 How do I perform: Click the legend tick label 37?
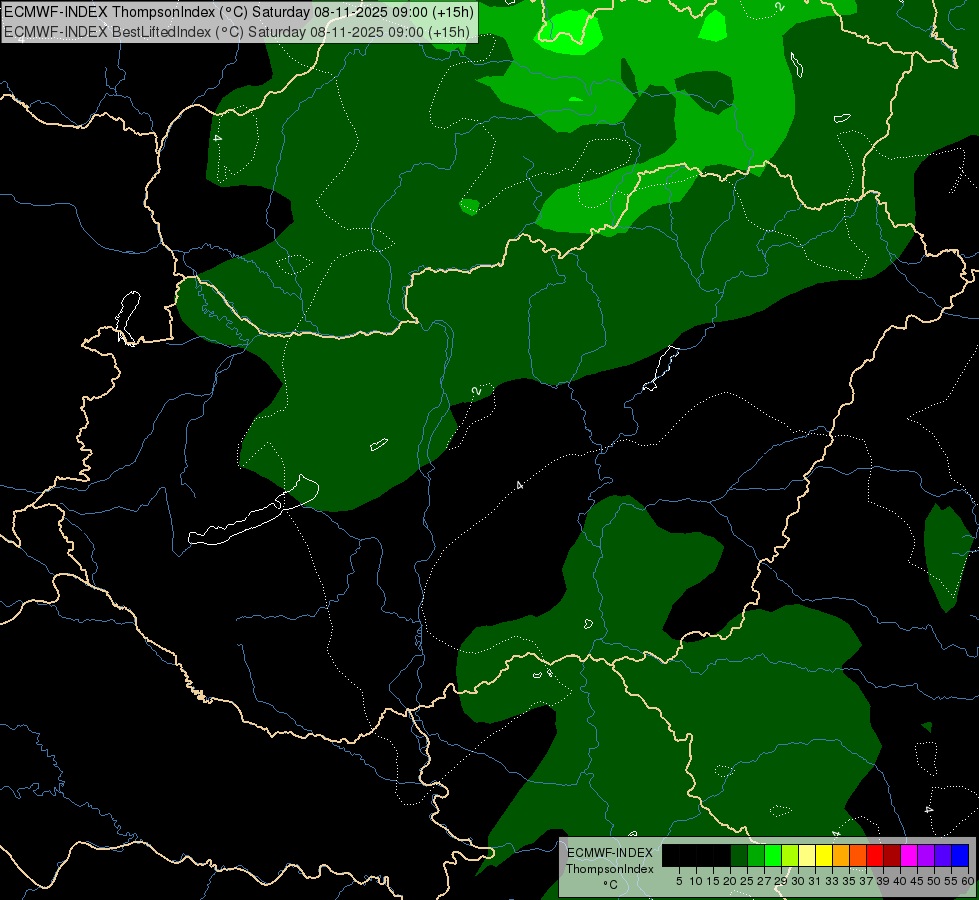click(x=866, y=881)
